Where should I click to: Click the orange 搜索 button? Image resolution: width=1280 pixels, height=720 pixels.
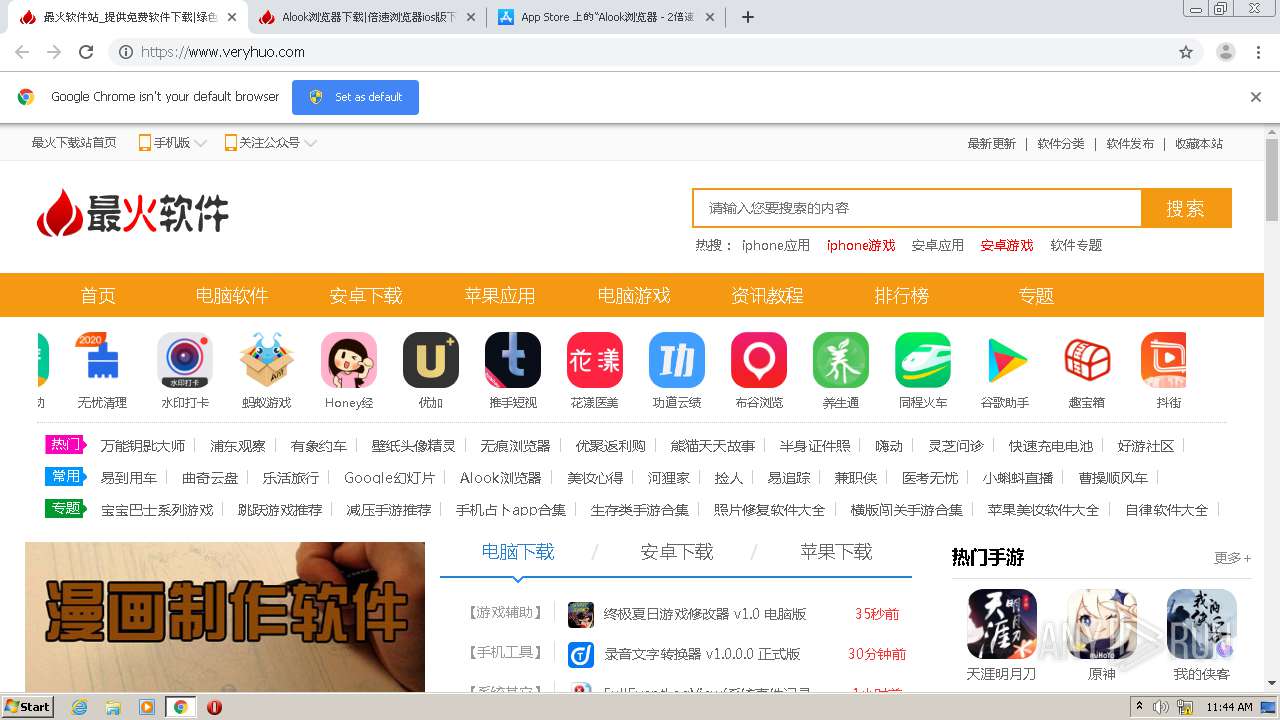point(1186,208)
